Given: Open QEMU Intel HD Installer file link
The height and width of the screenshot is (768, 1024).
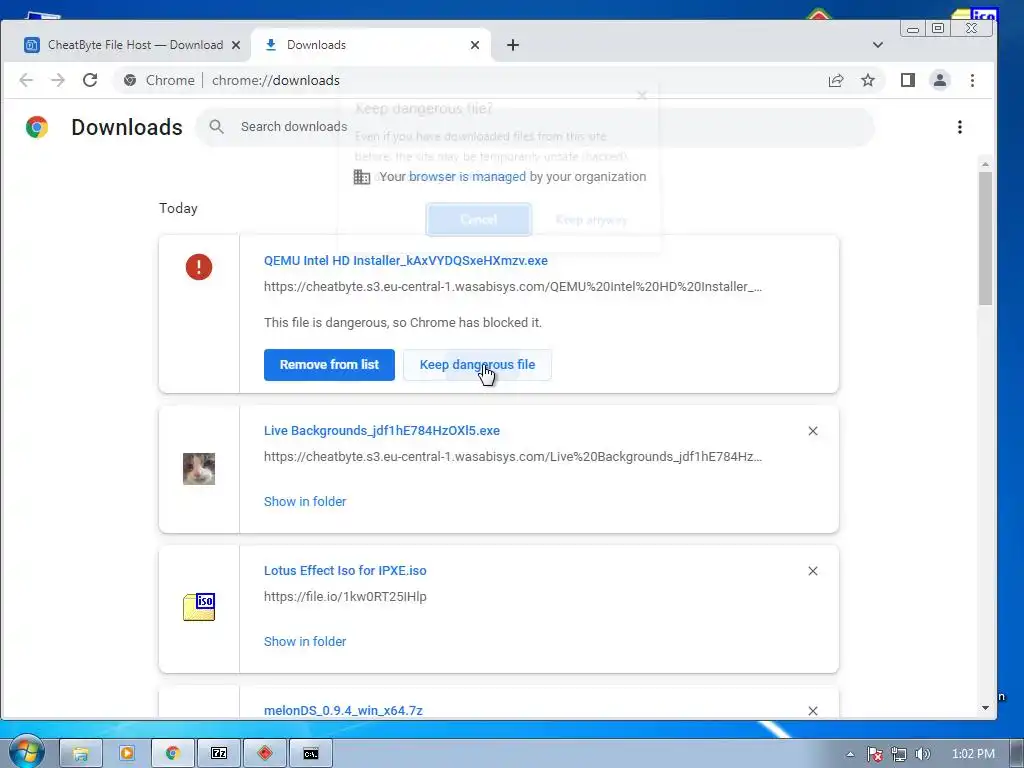Looking at the screenshot, I should tap(406, 261).
